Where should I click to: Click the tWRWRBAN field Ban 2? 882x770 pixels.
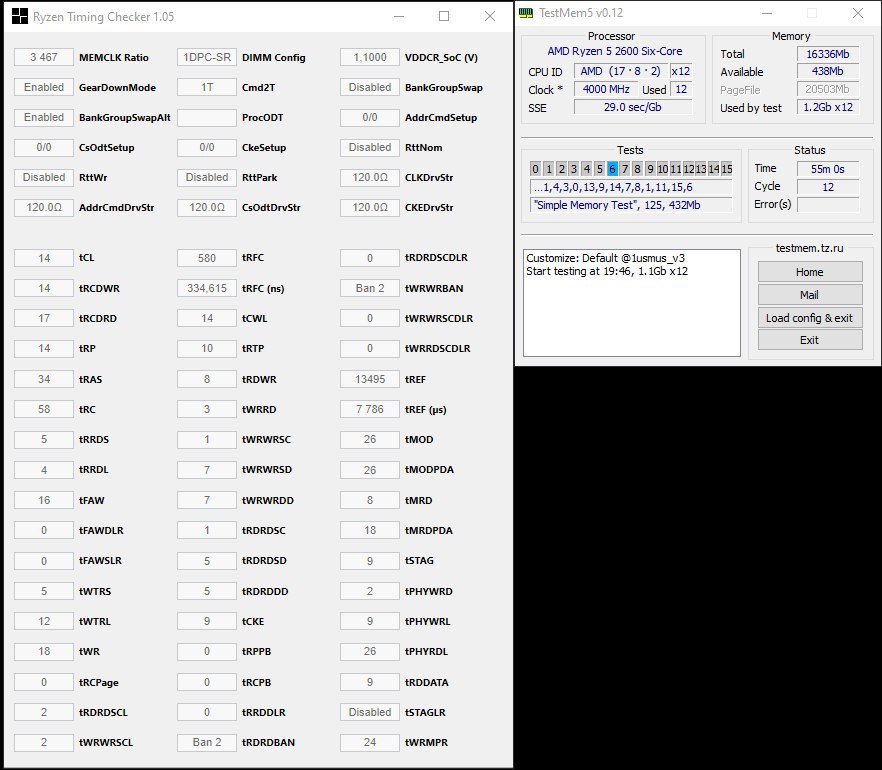click(x=370, y=288)
